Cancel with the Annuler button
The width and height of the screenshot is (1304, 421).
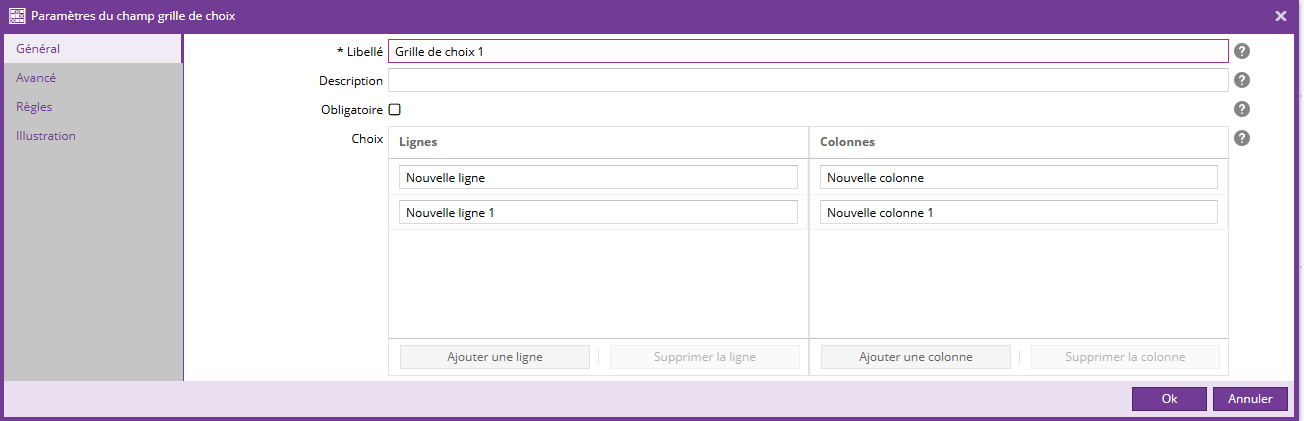(1250, 399)
